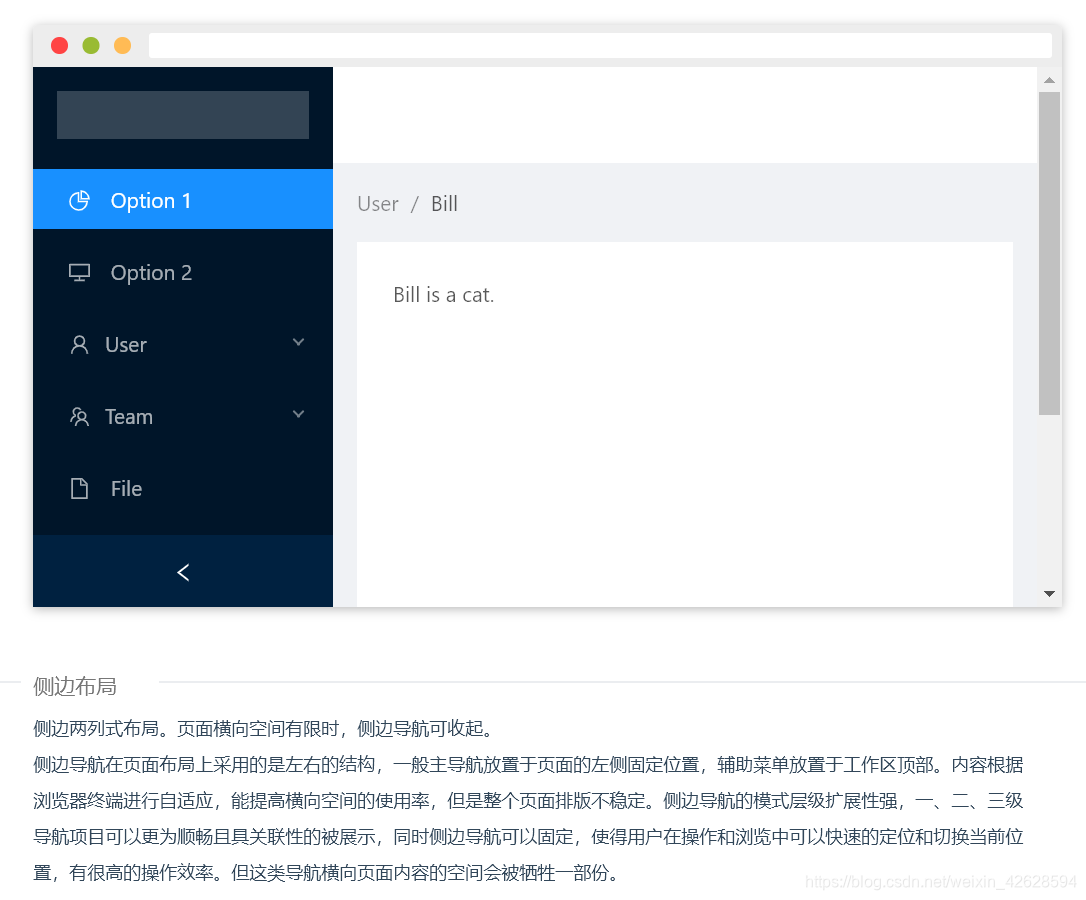Click the User breadcrumb link
Screen dimensions: 1086x900
click(x=377, y=204)
